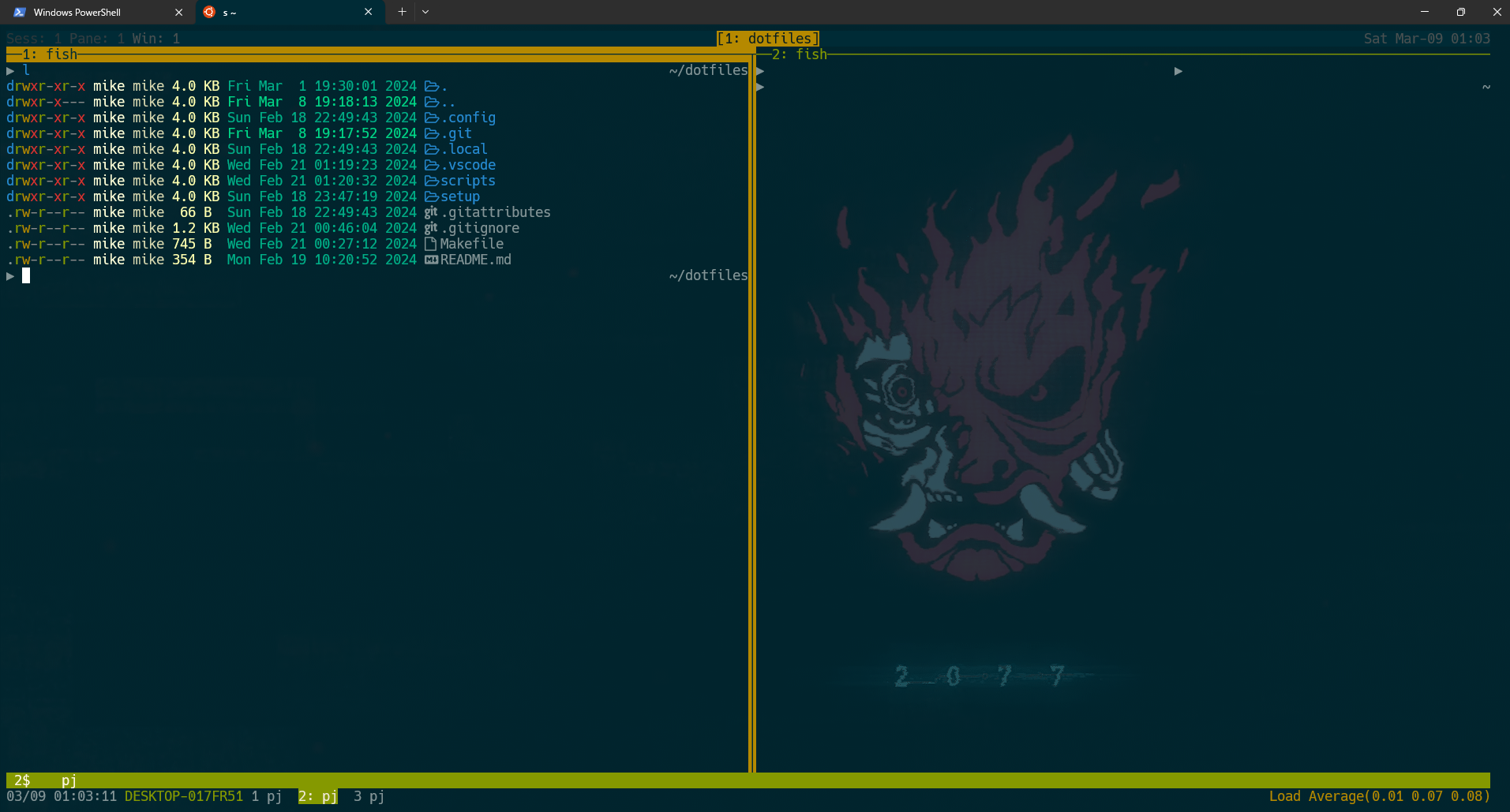Select the Makefile file name
Viewport: 1510px width, 812px height.
(x=472, y=244)
